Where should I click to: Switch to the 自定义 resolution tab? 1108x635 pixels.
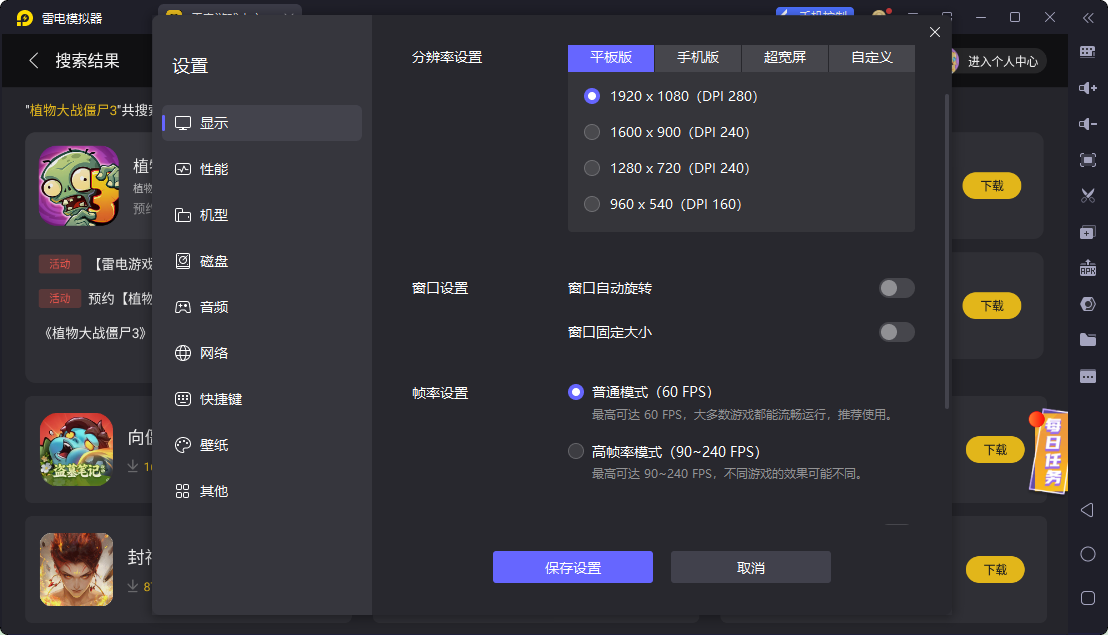pyautogui.click(x=871, y=58)
